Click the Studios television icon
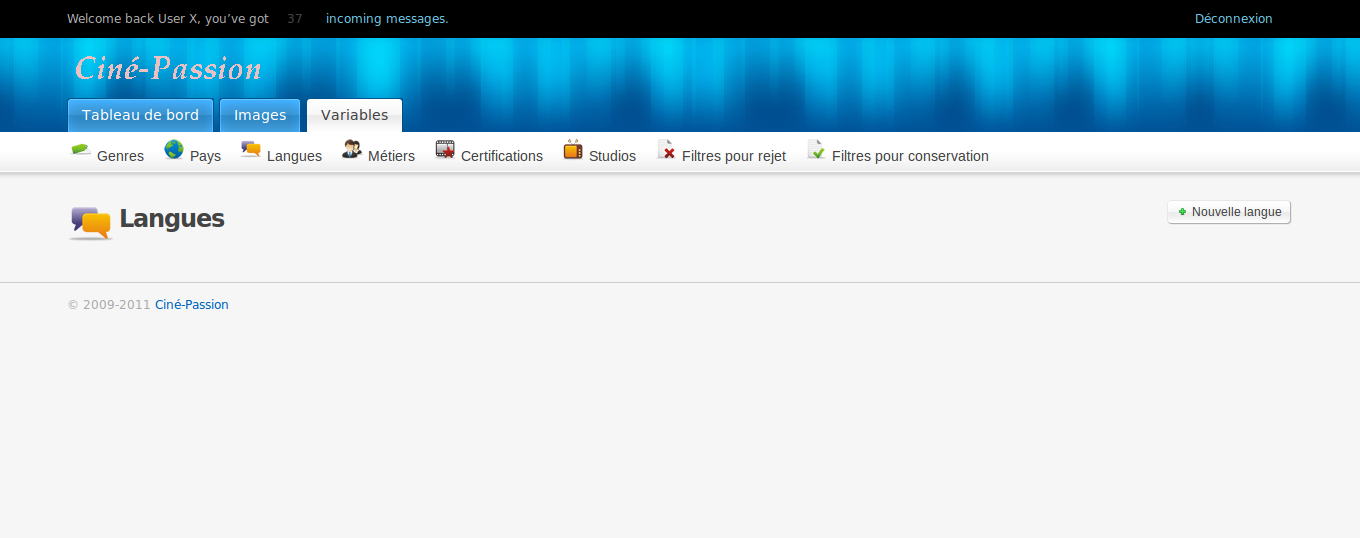Image resolution: width=1360 pixels, height=538 pixels. 573,150
